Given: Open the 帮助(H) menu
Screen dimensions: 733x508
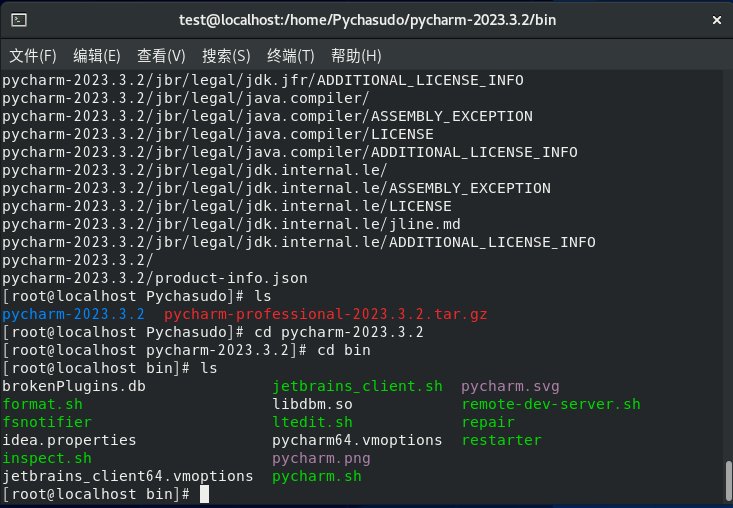Looking at the screenshot, I should (x=356, y=56).
